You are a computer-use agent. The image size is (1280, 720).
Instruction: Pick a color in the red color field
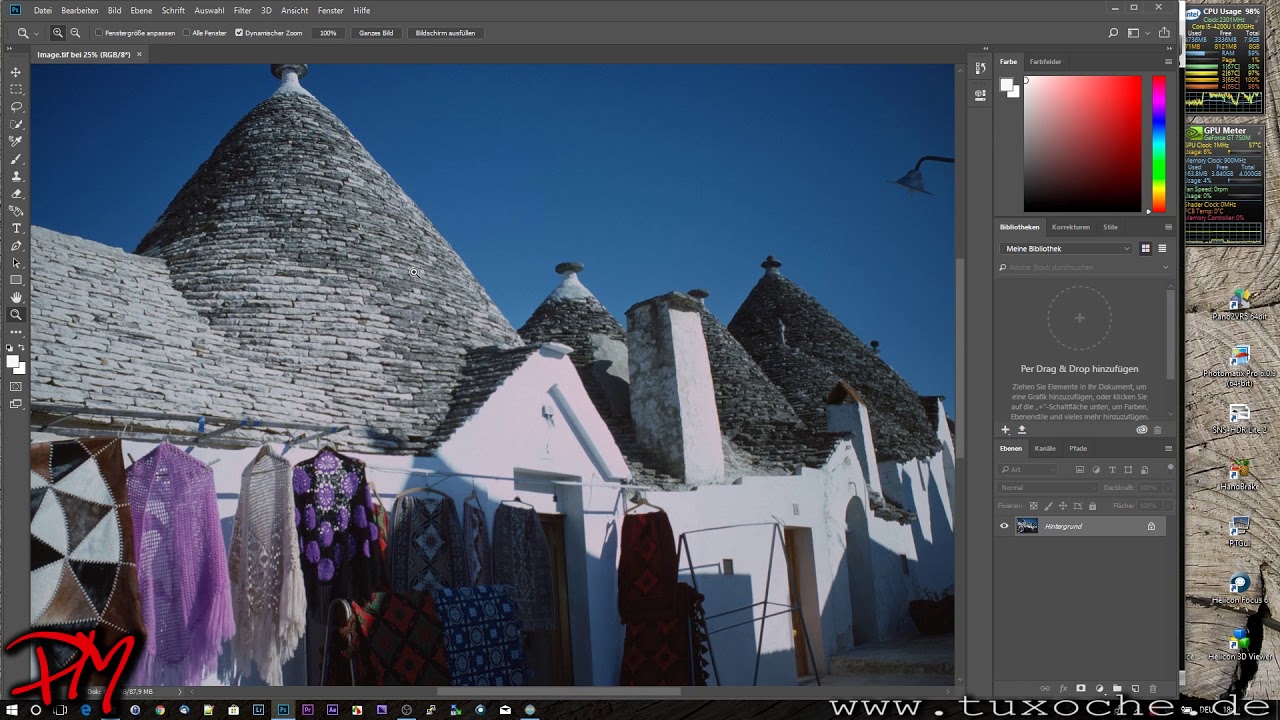1082,144
